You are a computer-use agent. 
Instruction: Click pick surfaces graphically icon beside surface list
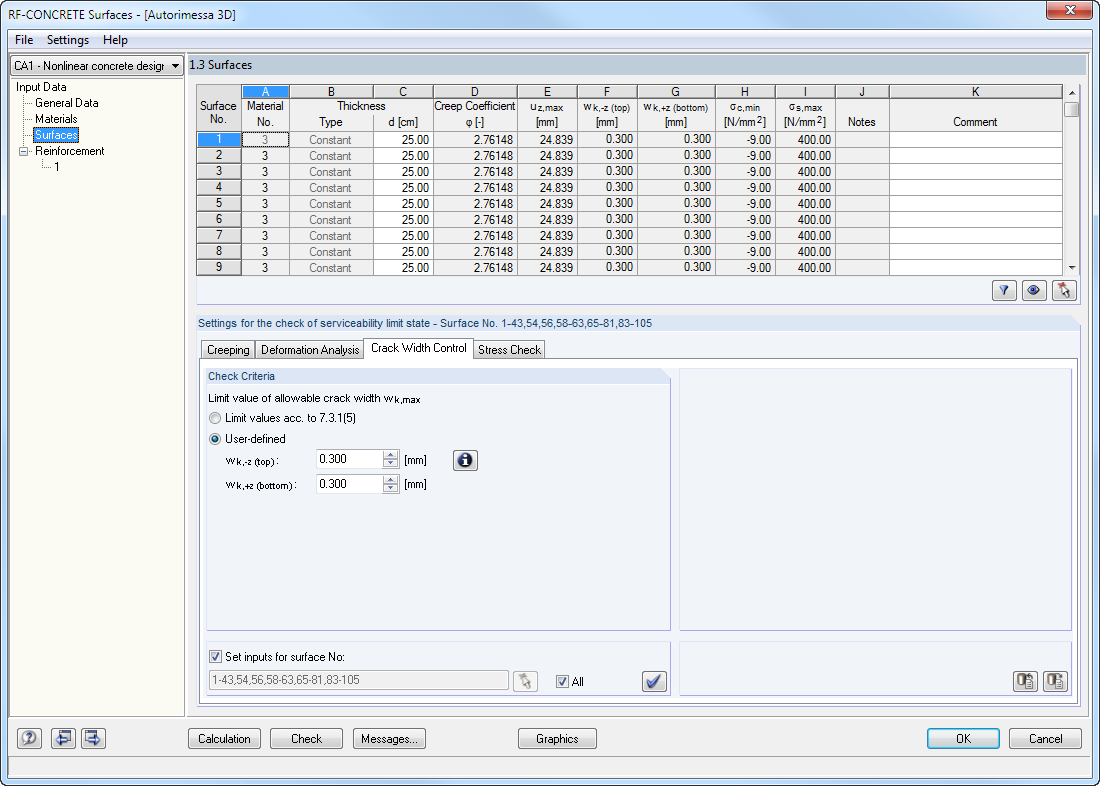(x=525, y=681)
